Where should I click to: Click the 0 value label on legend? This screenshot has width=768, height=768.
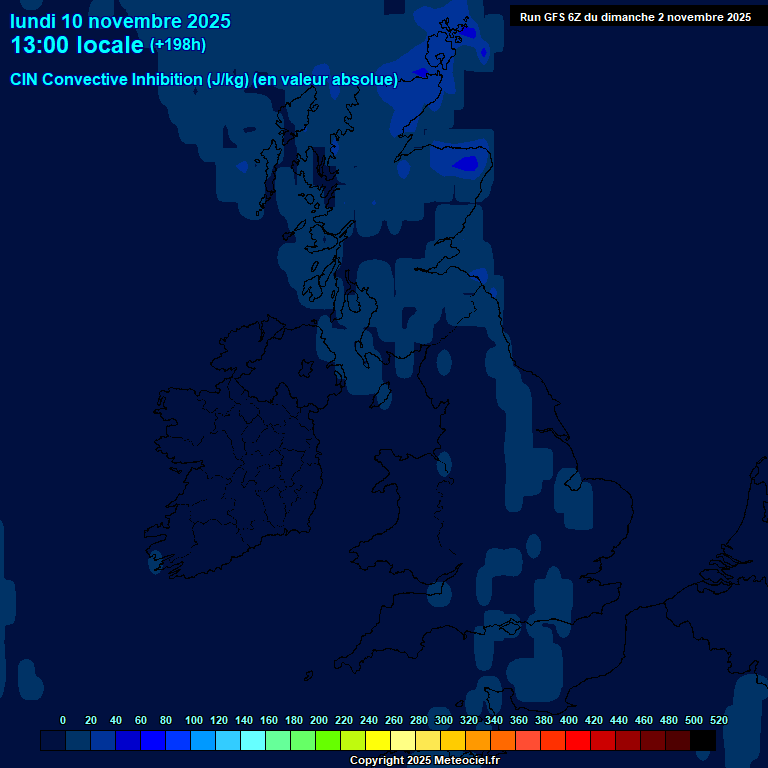point(63,720)
